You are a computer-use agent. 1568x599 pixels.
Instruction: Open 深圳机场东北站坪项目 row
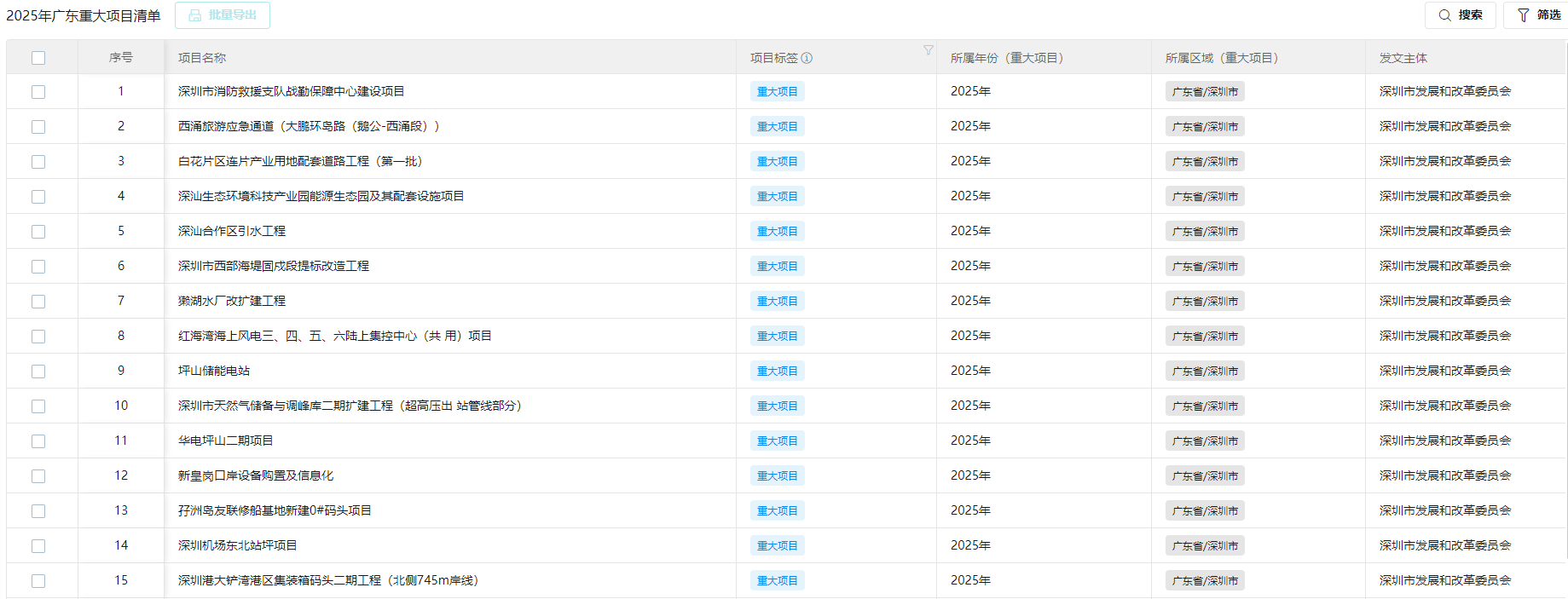pyautogui.click(x=237, y=545)
